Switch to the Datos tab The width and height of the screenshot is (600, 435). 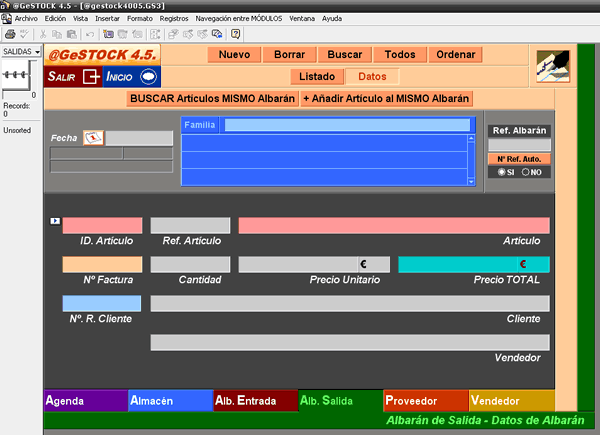click(x=372, y=77)
